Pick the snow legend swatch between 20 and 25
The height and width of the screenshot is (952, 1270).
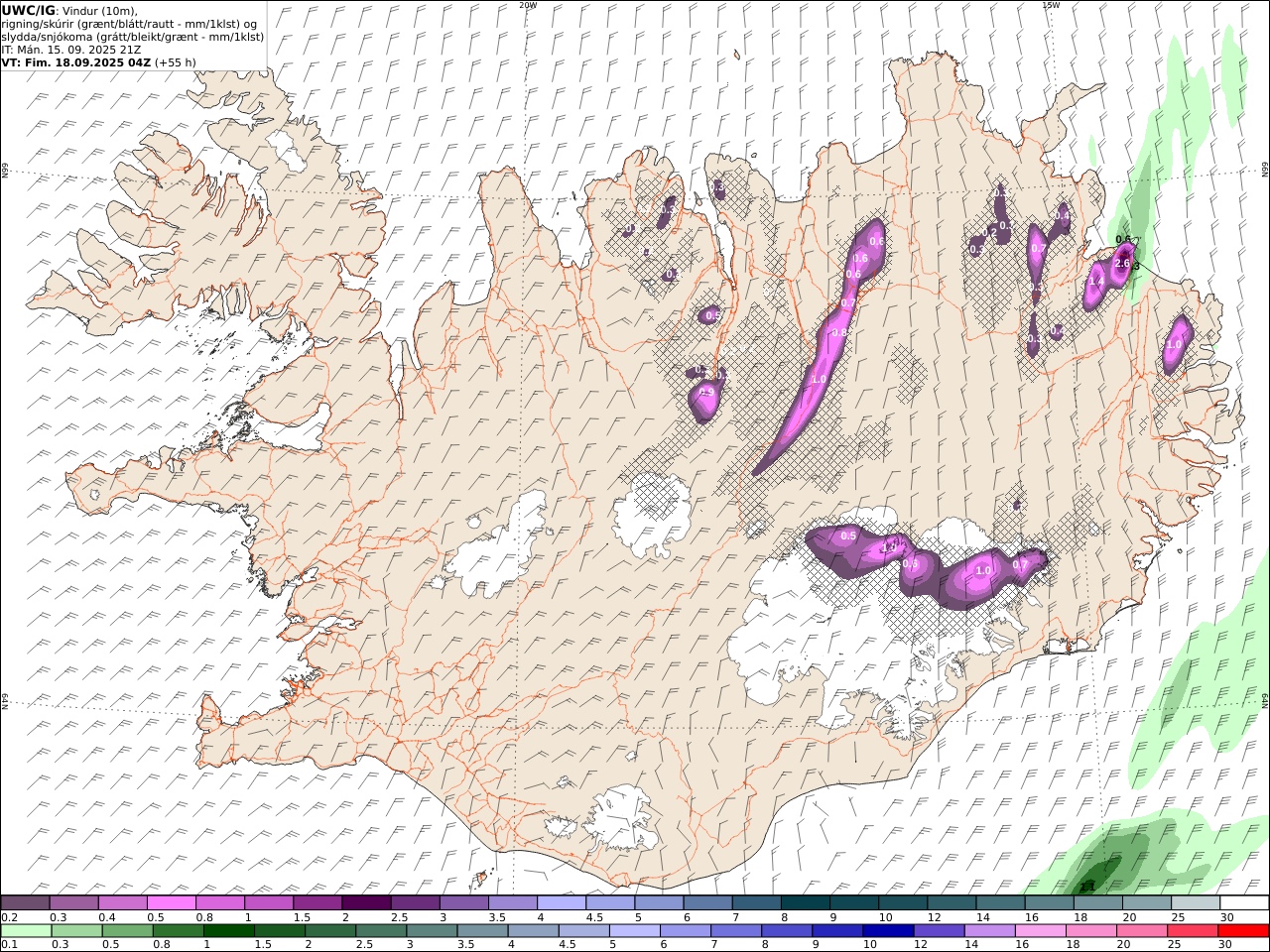pos(1146,903)
